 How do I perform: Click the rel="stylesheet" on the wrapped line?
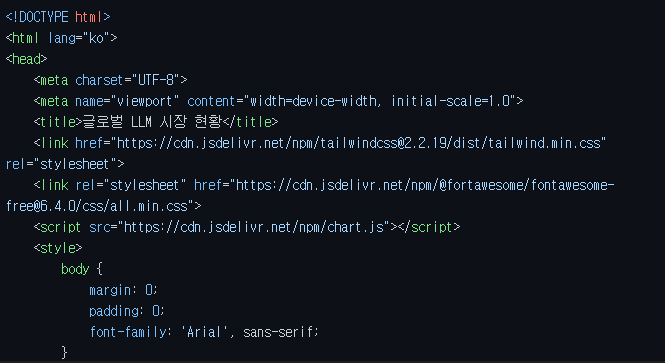[61, 164]
